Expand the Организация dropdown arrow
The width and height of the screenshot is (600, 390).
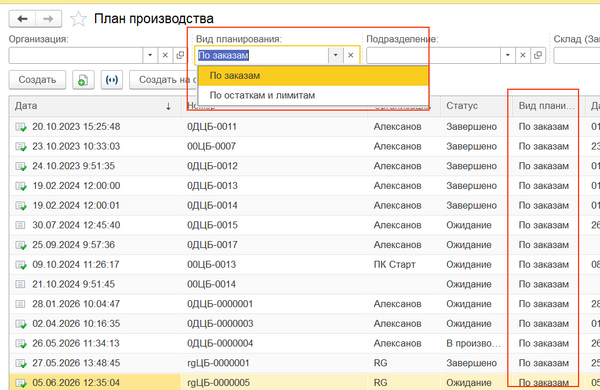pyautogui.click(x=150, y=55)
